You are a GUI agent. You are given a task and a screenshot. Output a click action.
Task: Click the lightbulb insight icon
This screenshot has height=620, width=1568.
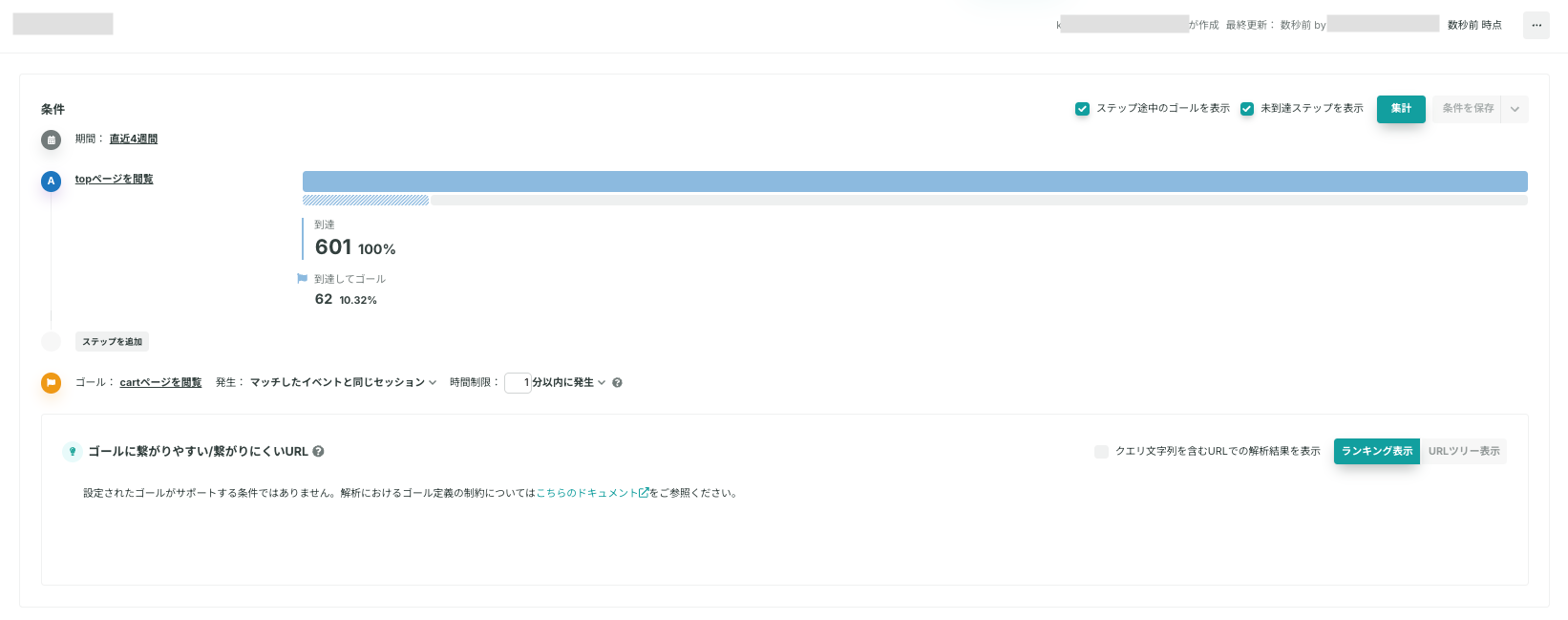pos(73,452)
